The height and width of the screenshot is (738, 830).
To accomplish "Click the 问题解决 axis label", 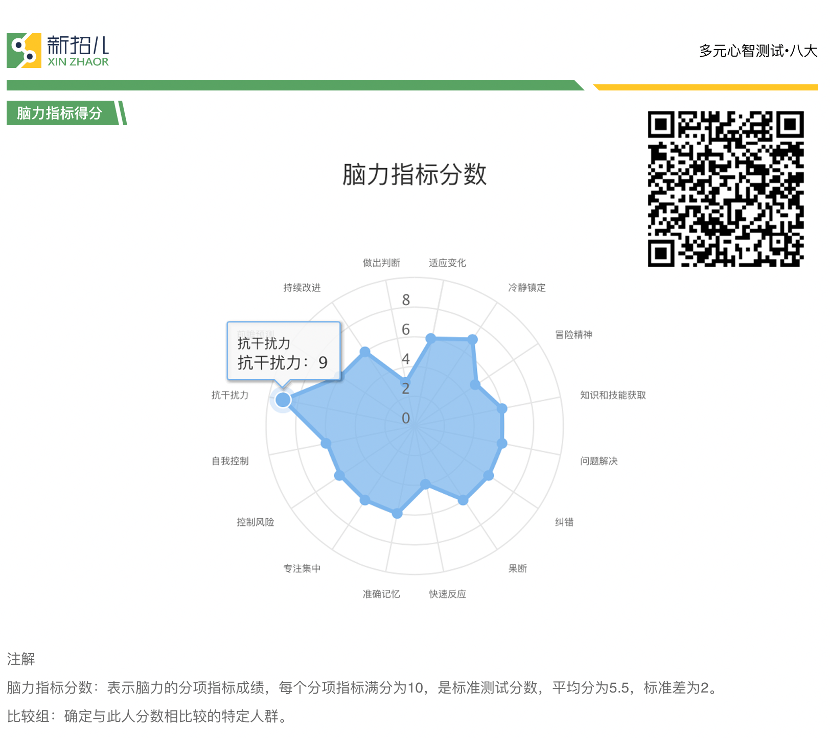I will 599,461.
